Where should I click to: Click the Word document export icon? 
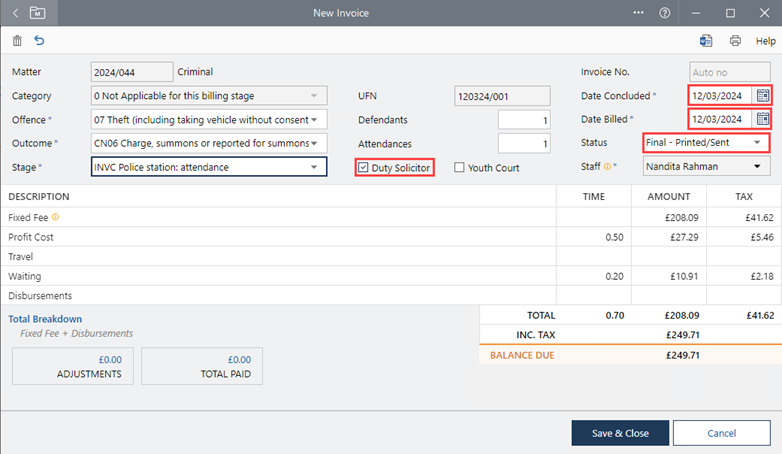pyautogui.click(x=706, y=41)
